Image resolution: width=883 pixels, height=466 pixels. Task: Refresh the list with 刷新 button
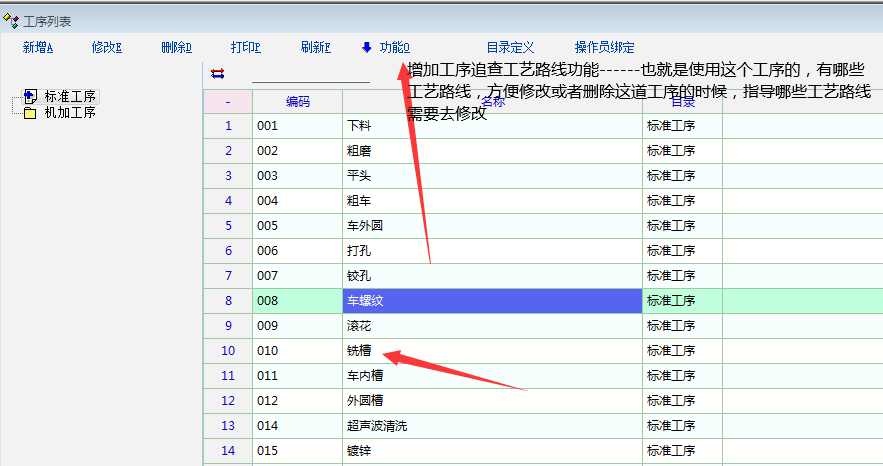(x=315, y=47)
